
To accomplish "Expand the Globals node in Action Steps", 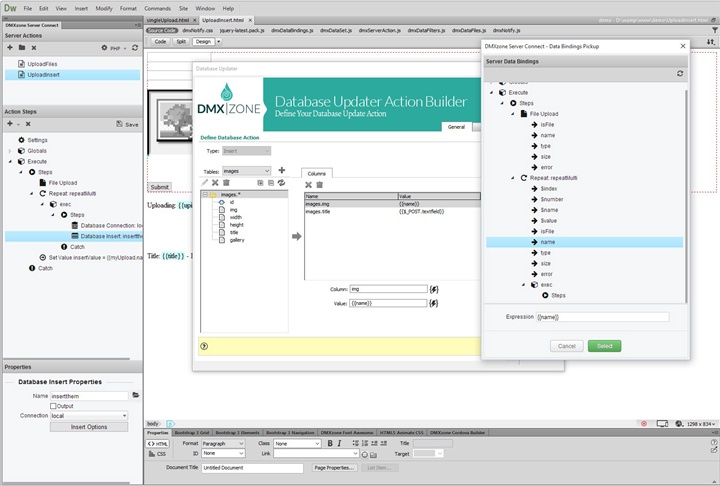I will pos(10,151).
